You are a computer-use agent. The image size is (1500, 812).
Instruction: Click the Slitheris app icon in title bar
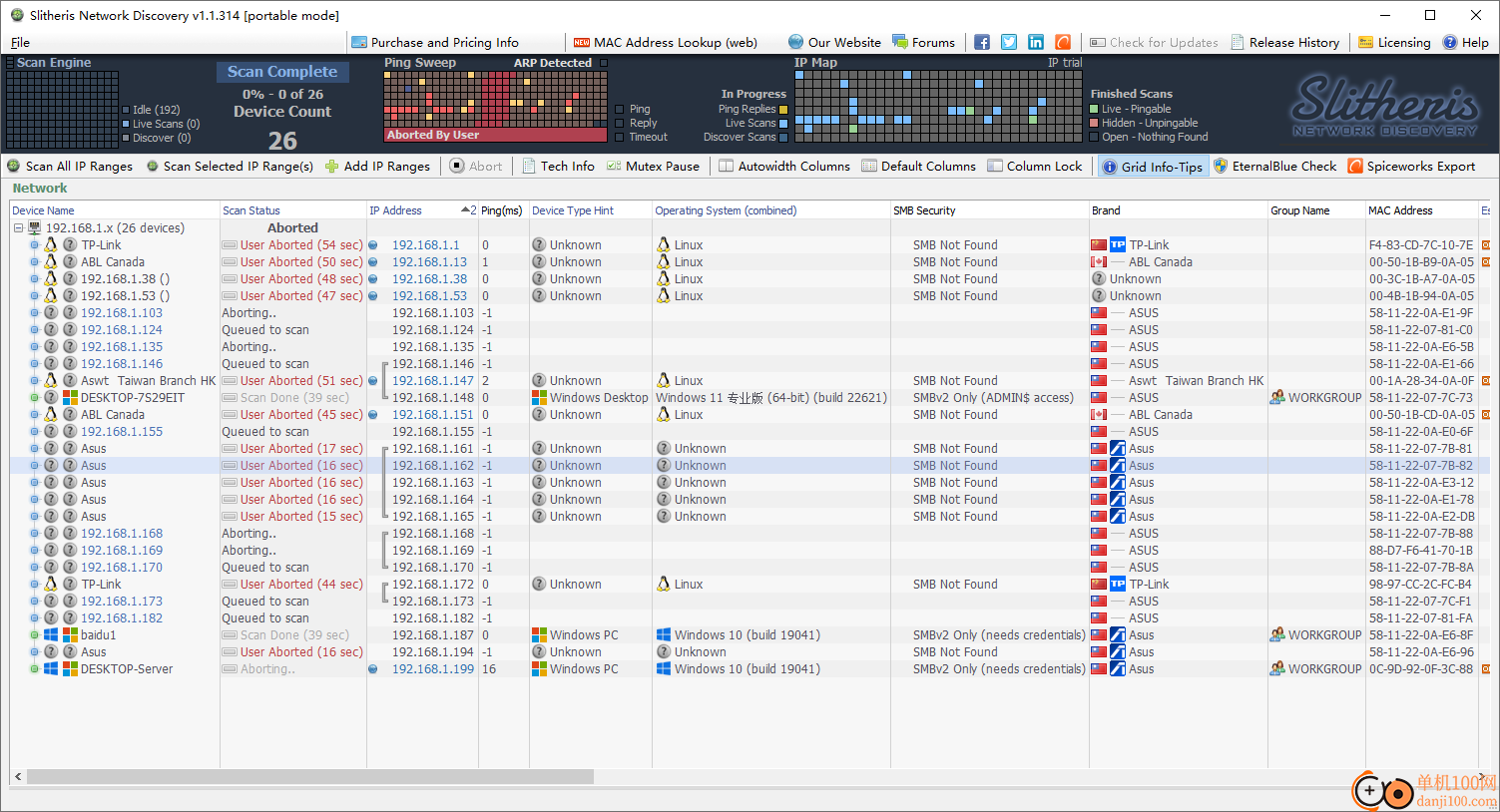tap(17, 15)
